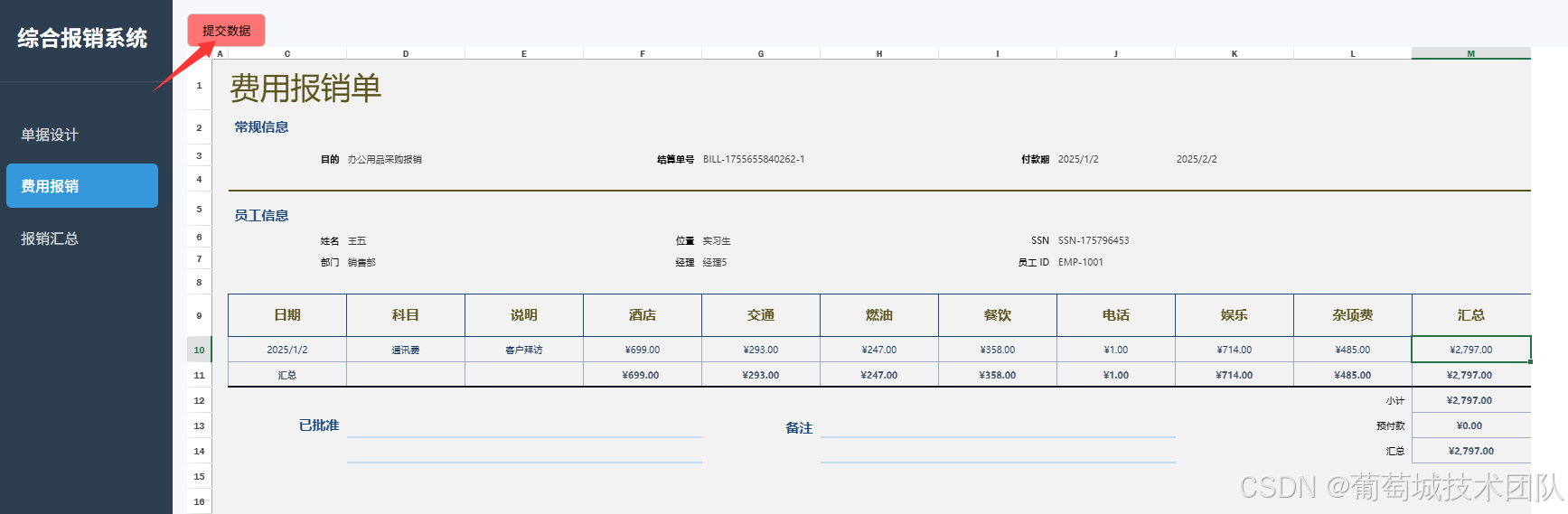Select row header 1
This screenshot has height=514, width=1568.
tap(199, 86)
